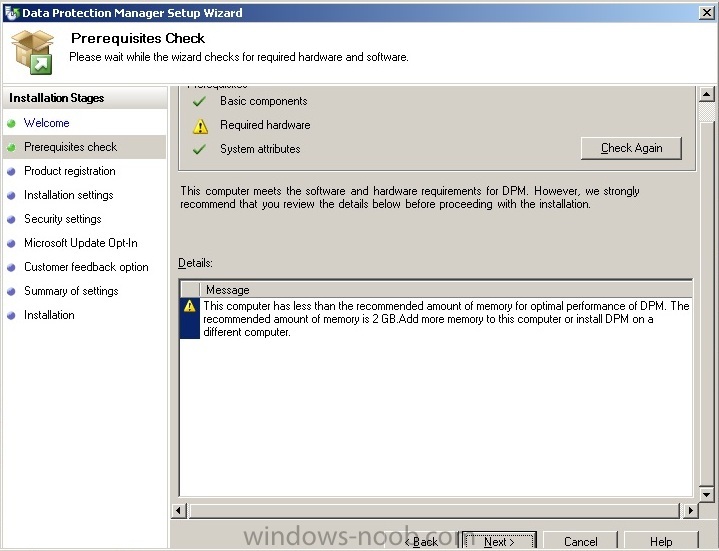Click the Details label
Image resolution: width=719 pixels, height=551 pixels.
click(x=195, y=263)
